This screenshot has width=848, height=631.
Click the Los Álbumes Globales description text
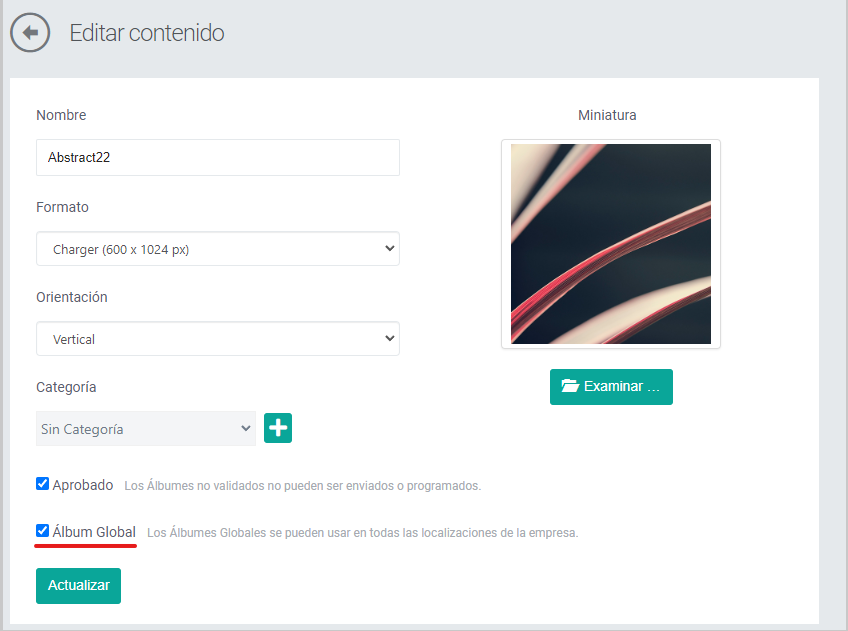click(362, 533)
